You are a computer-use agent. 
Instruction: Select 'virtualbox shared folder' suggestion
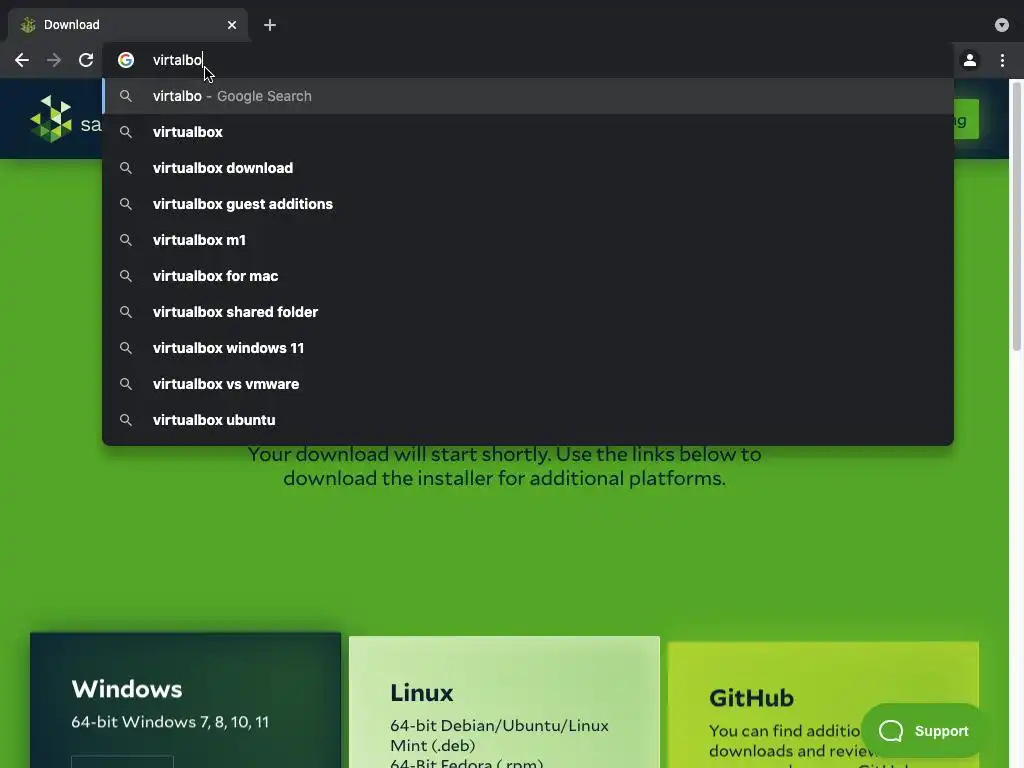[528, 312]
